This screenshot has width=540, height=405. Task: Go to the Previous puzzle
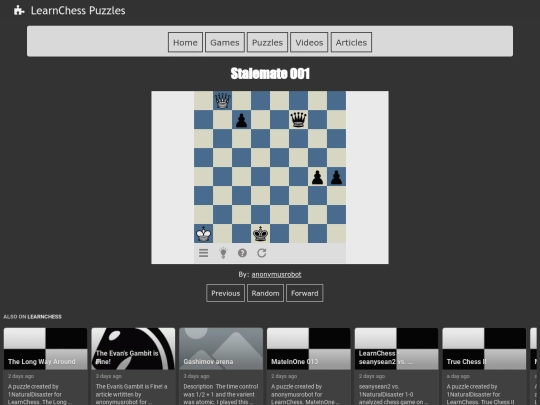[226, 293]
